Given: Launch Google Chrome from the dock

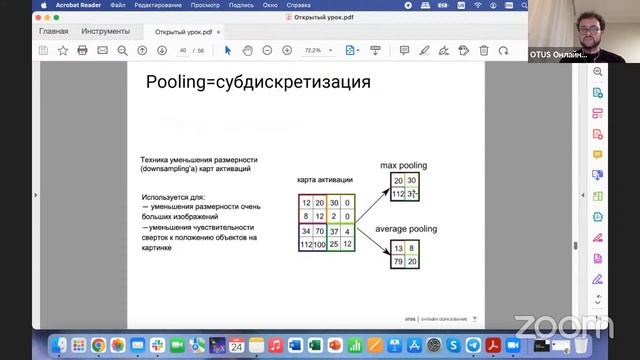Looking at the screenshot, I should [x=98, y=346].
